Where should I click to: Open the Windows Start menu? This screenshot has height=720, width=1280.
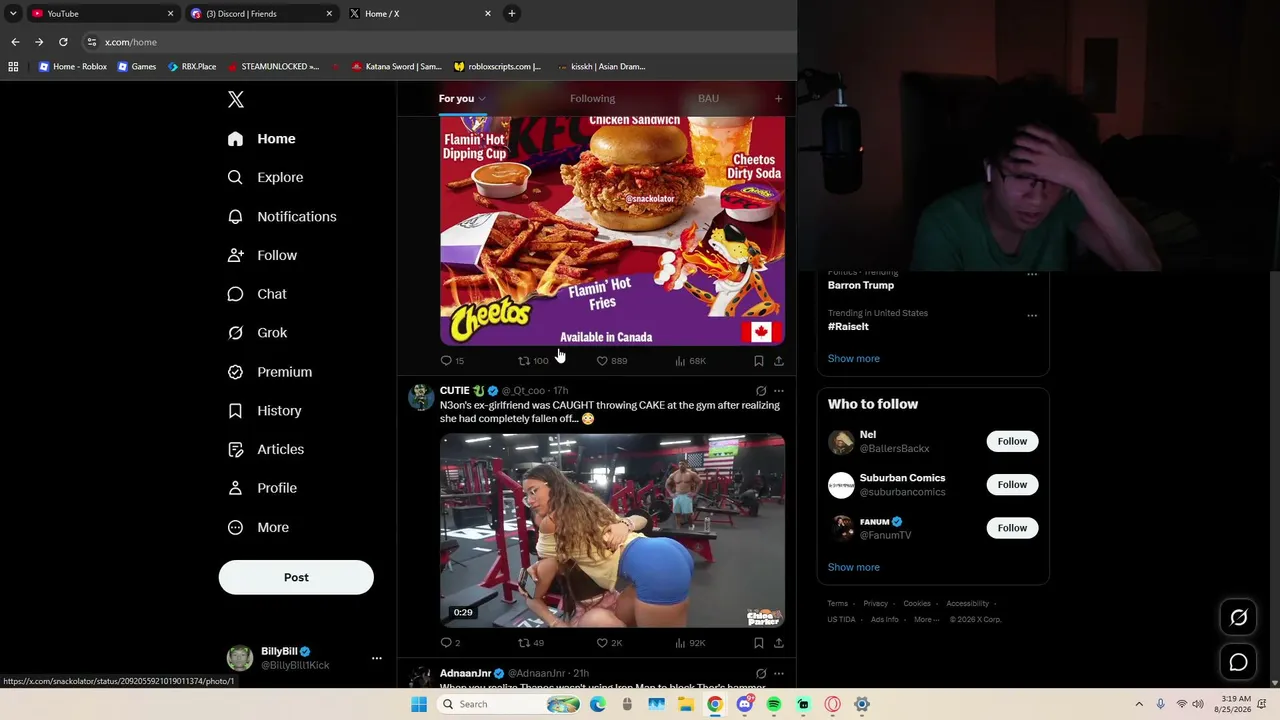click(x=419, y=704)
